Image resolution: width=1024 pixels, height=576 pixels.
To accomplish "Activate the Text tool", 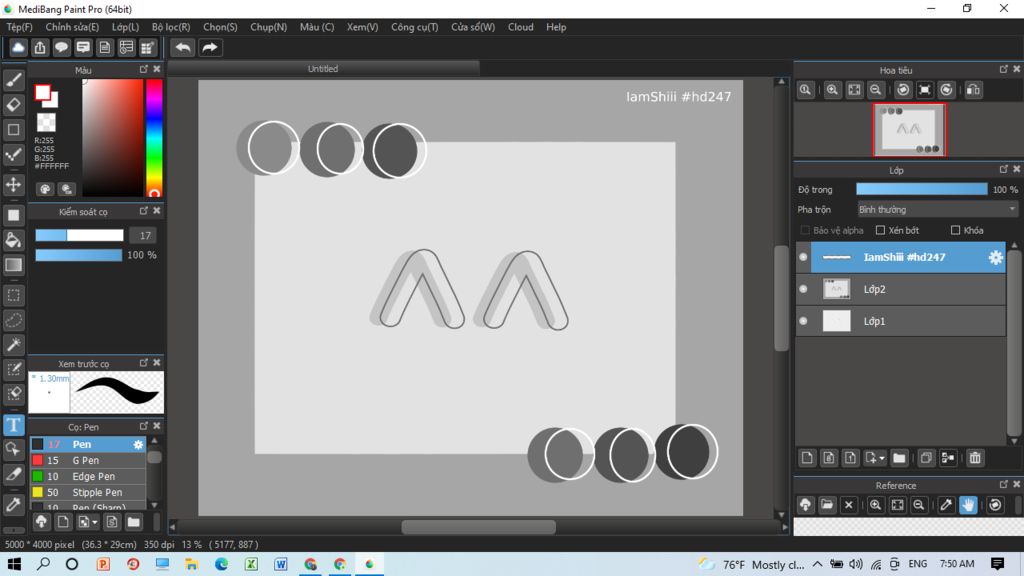I will click(x=14, y=425).
